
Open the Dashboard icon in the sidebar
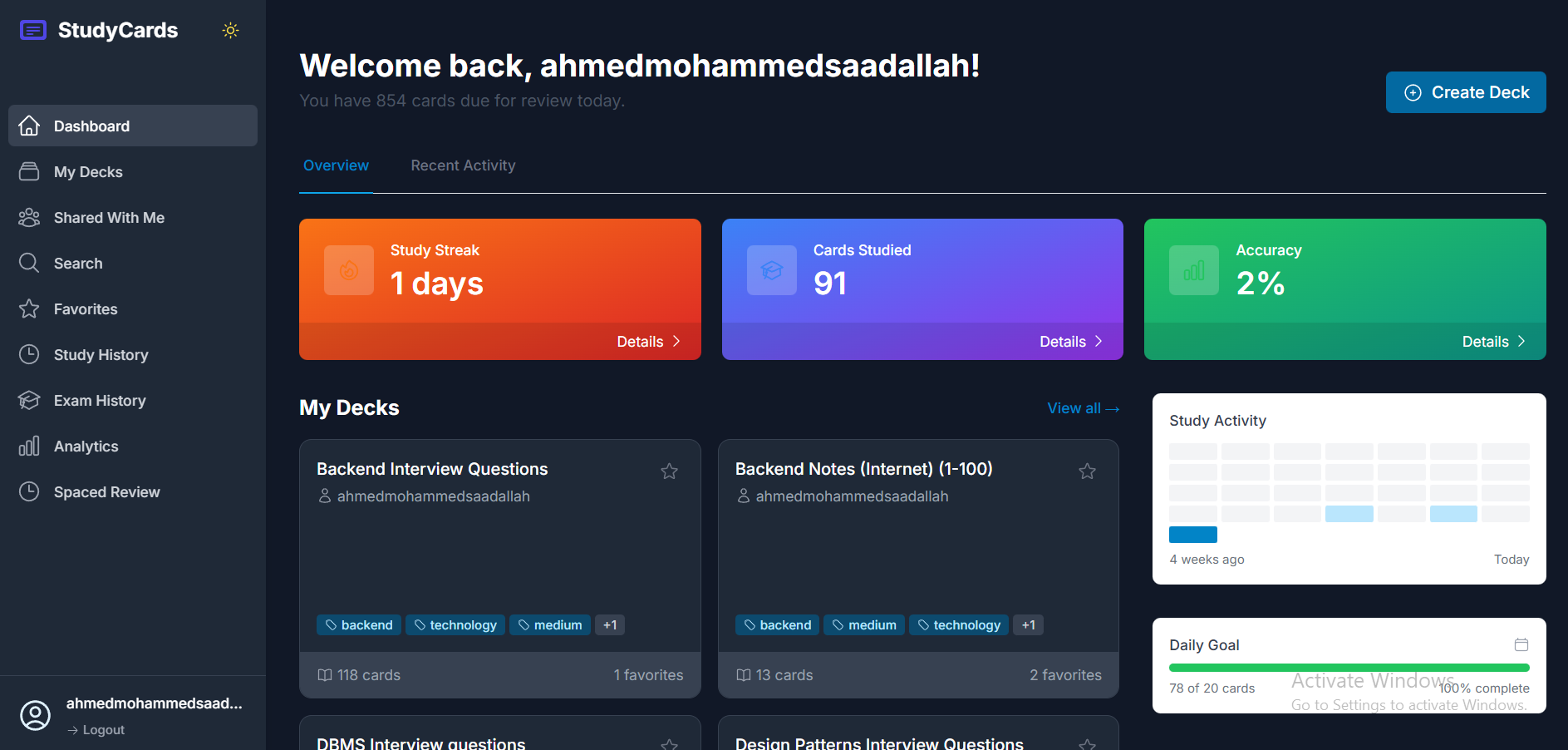pyautogui.click(x=30, y=126)
